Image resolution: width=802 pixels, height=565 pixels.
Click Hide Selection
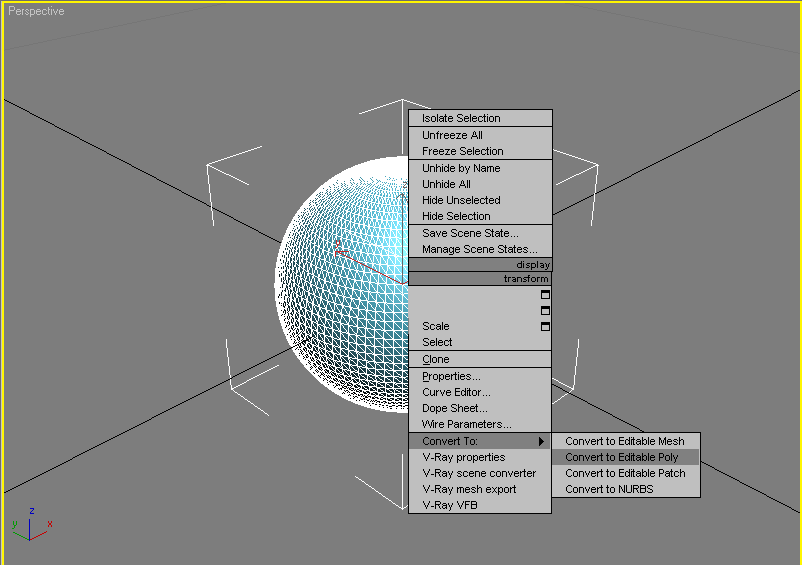coord(480,216)
